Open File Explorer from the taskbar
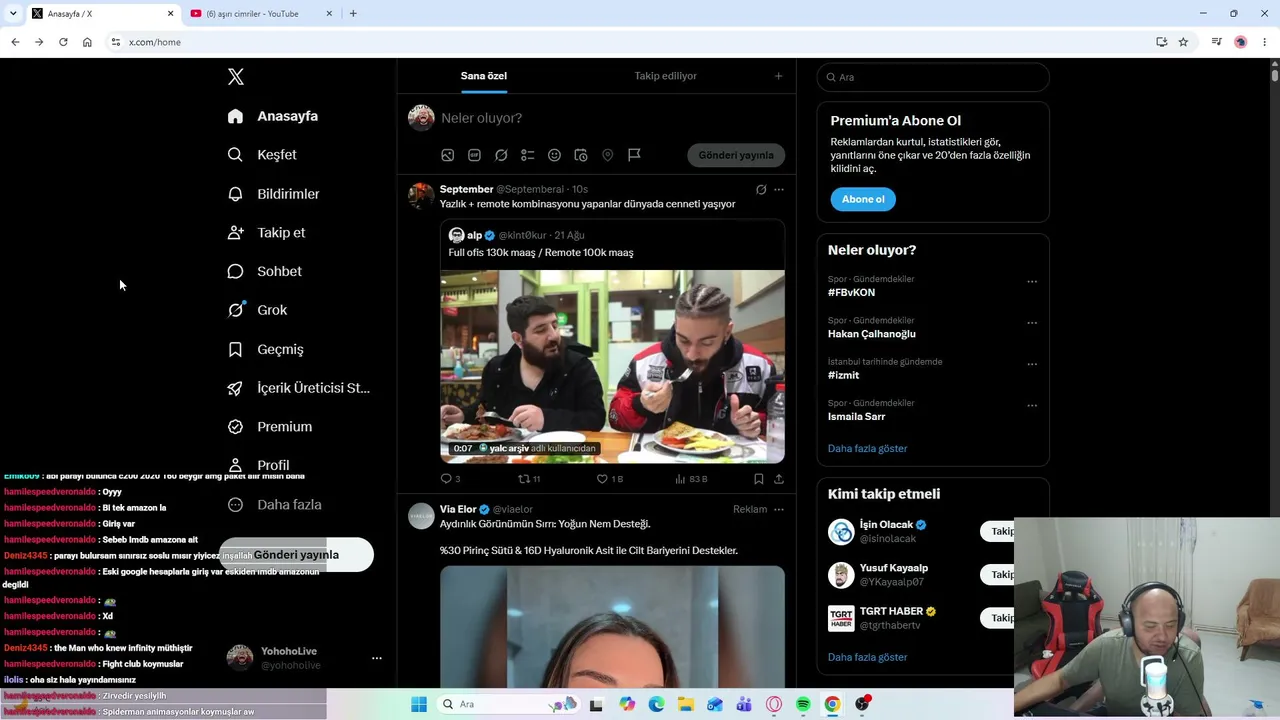Screen dimensions: 1280x720 point(686,704)
